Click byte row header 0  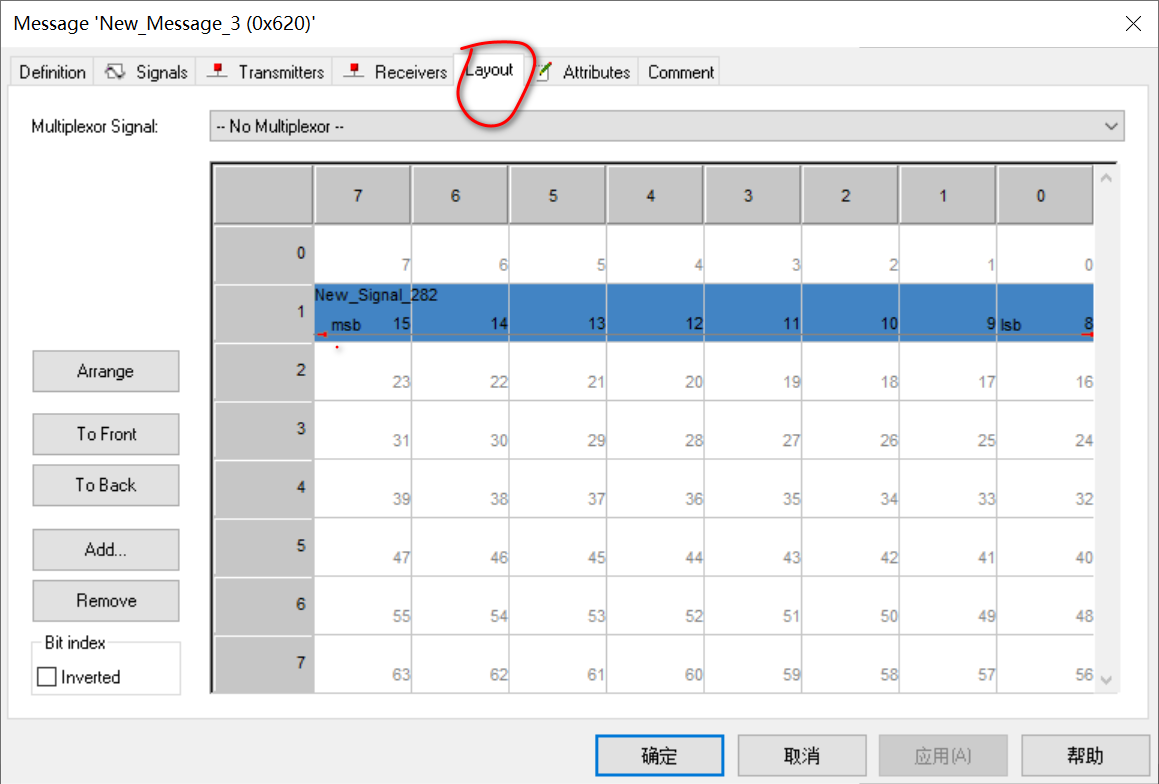[x=264, y=254]
